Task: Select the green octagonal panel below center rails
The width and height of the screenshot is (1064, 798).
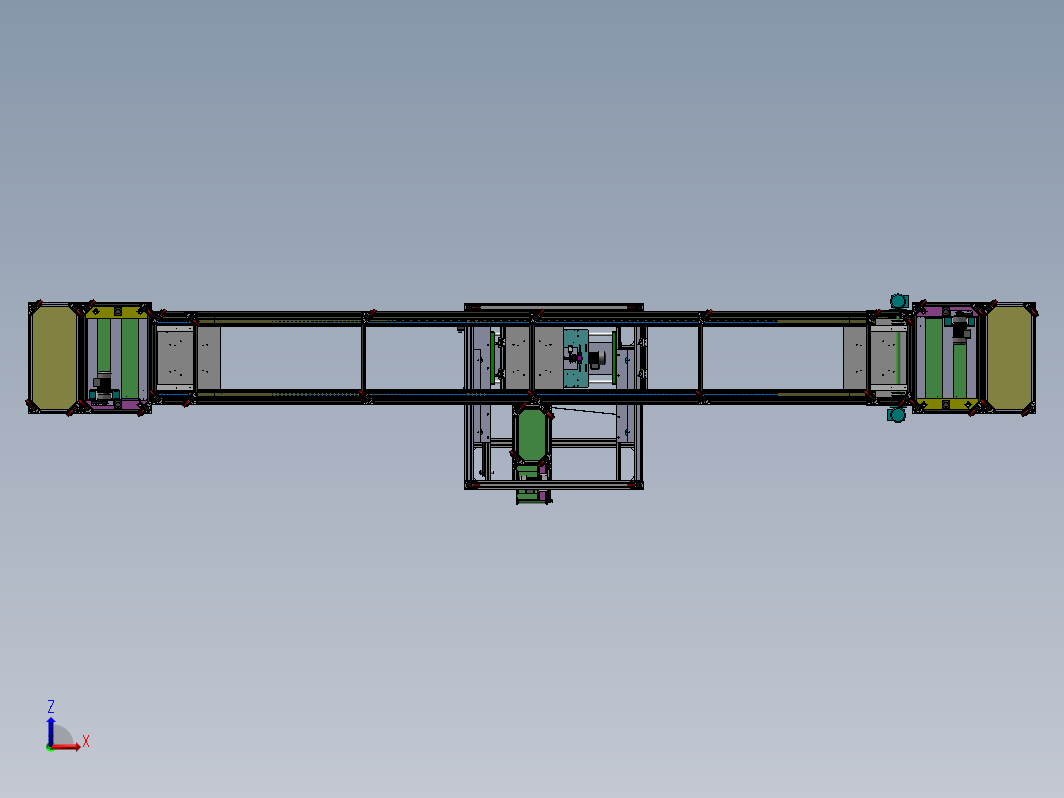Action: click(532, 434)
